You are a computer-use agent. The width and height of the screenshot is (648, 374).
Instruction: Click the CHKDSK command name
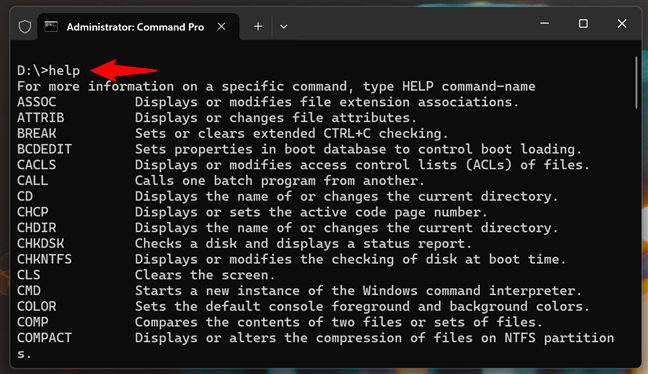tap(40, 243)
